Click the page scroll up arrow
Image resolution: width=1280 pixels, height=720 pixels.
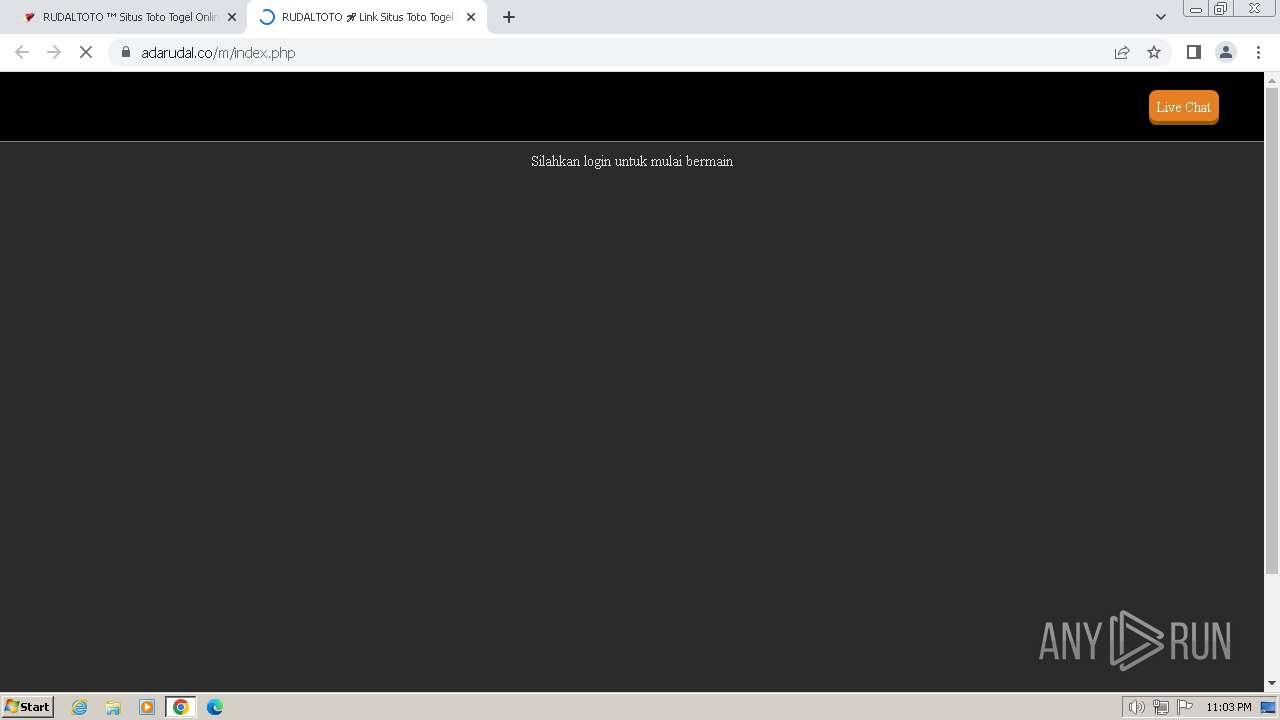(x=1272, y=80)
